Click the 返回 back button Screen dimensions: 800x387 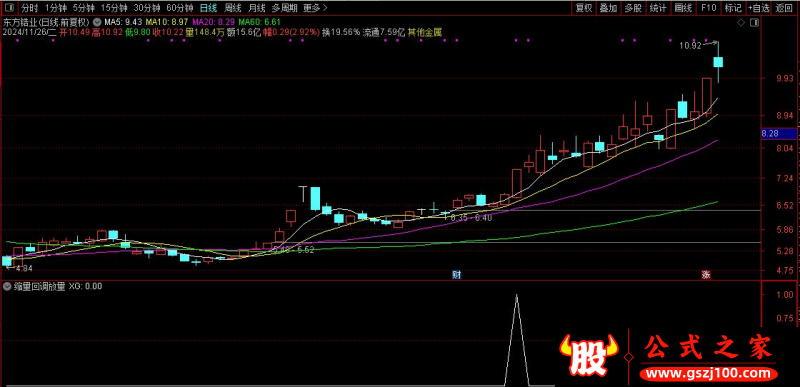(x=784, y=8)
